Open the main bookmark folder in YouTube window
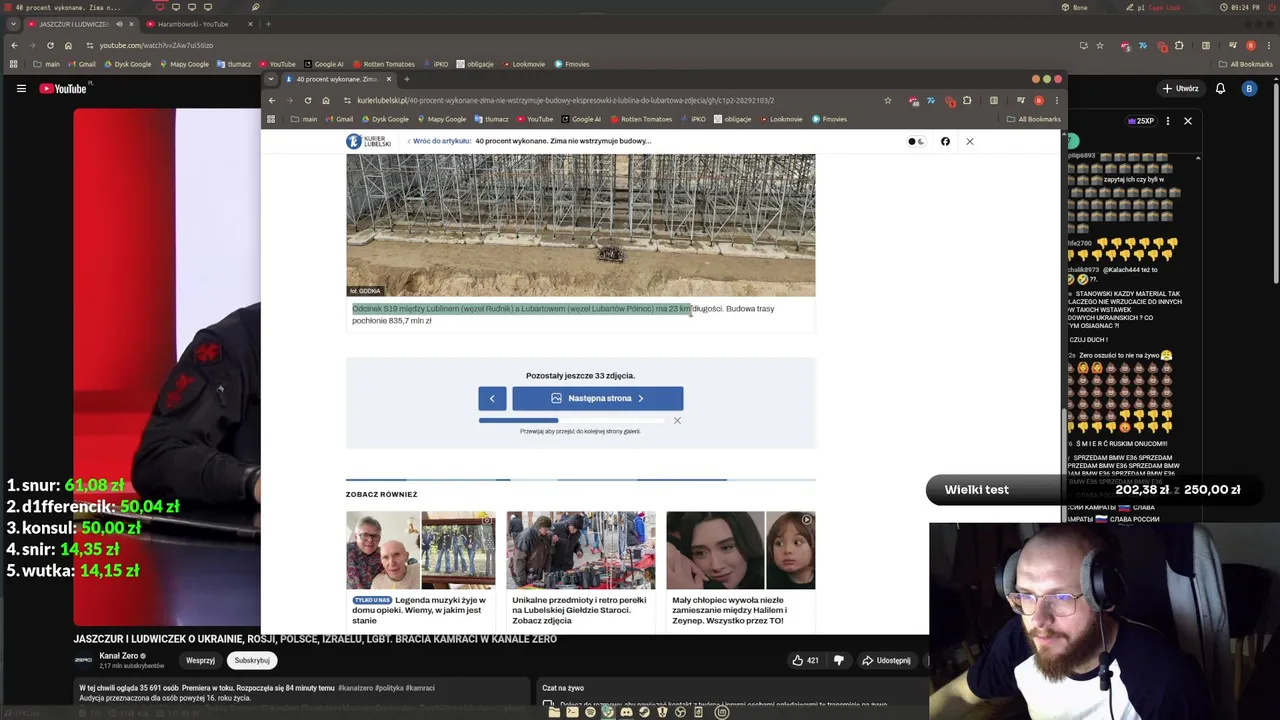 coord(46,64)
